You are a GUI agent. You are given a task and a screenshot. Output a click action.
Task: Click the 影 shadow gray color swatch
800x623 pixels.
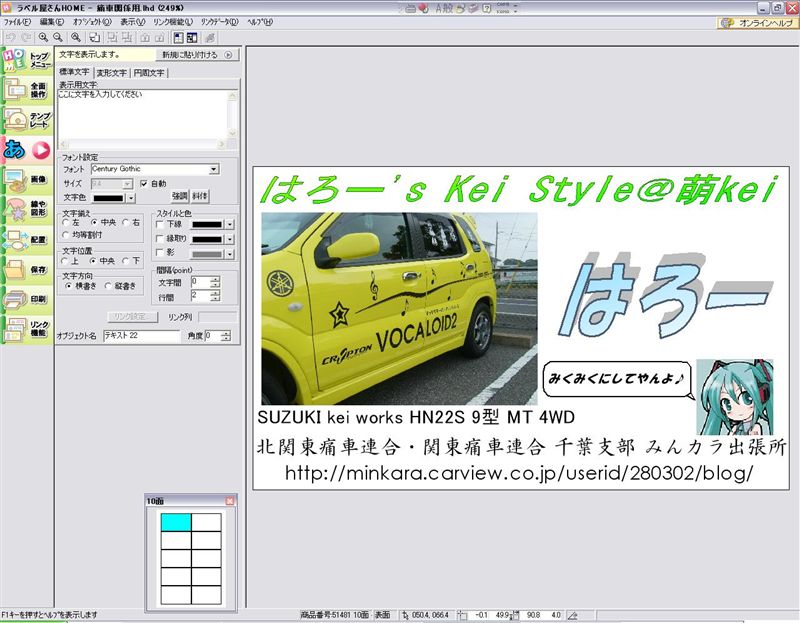pyautogui.click(x=207, y=254)
